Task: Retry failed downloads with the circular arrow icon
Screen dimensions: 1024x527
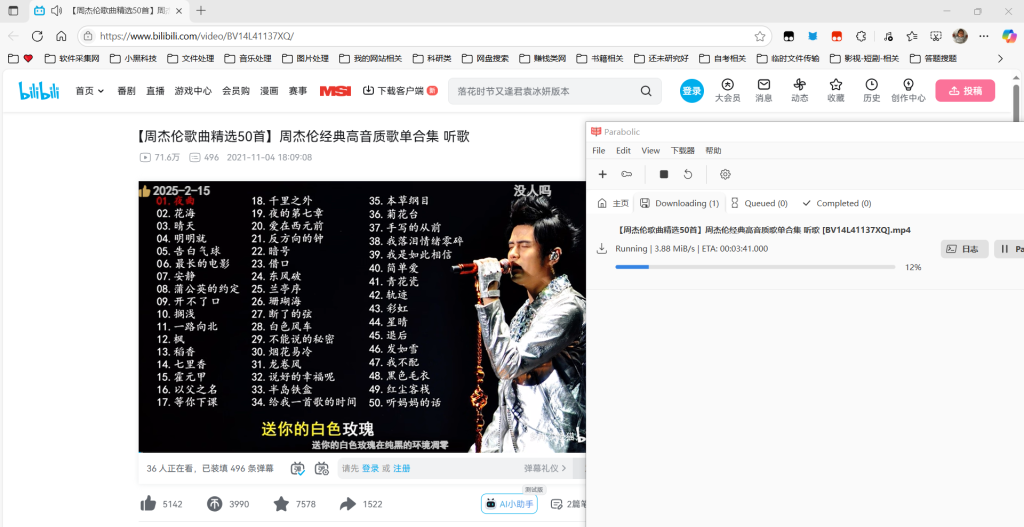Action: click(x=688, y=174)
